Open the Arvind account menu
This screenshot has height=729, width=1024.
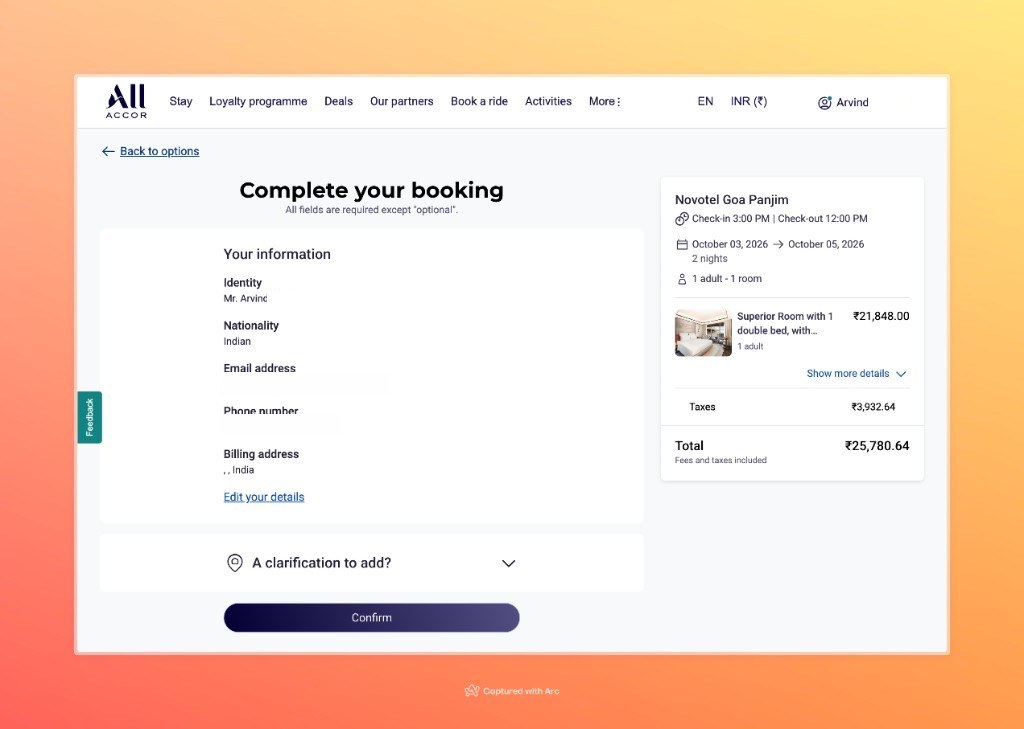[x=843, y=103]
